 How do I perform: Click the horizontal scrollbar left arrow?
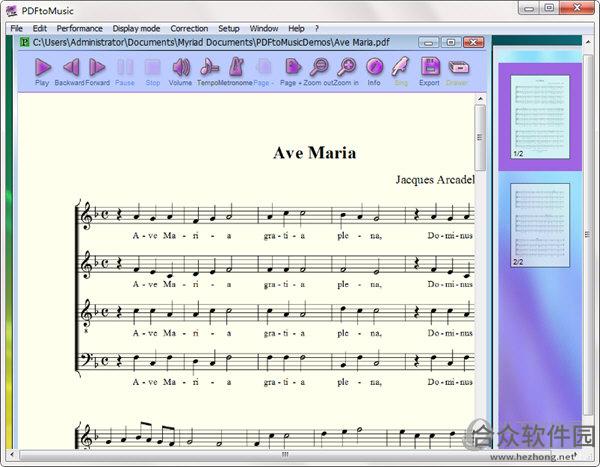[x=12, y=455]
